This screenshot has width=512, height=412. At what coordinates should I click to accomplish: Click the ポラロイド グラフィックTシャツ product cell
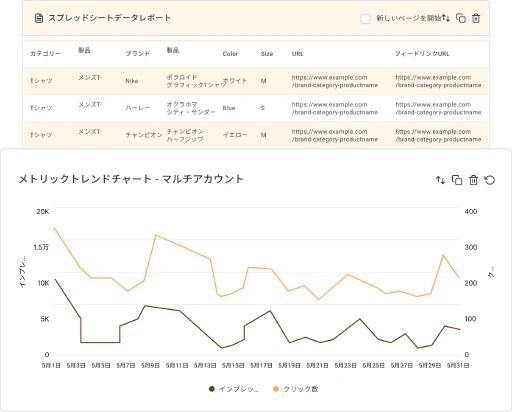[x=196, y=81]
